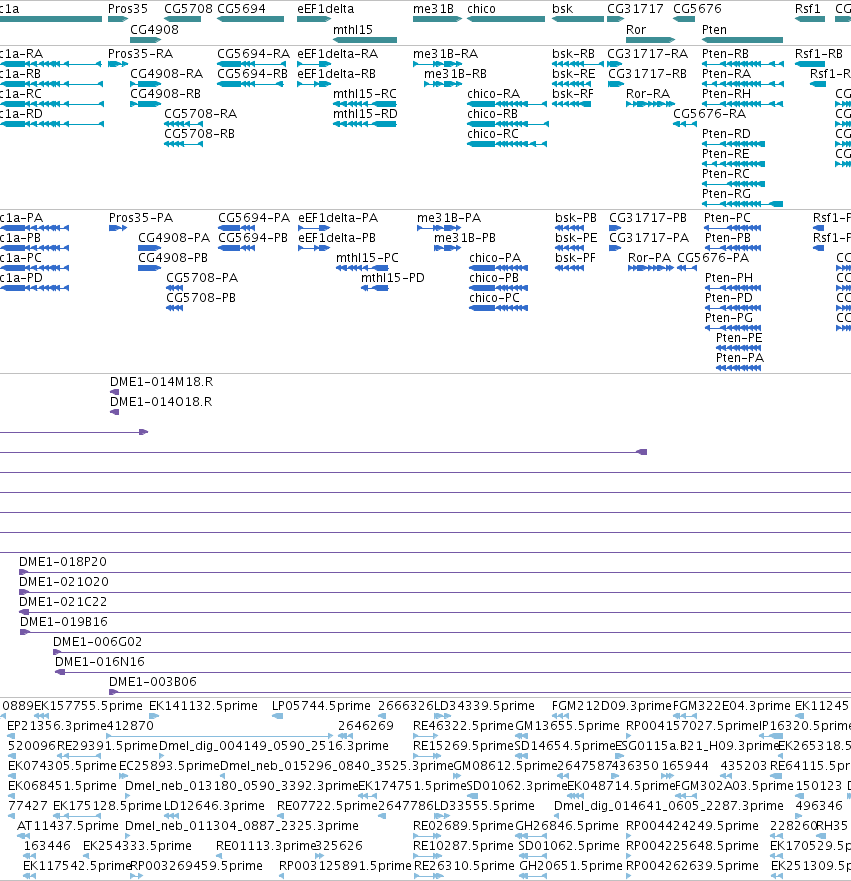
Task: Click BAC clone DME1-021C22
Action: pyautogui.click(x=63, y=602)
